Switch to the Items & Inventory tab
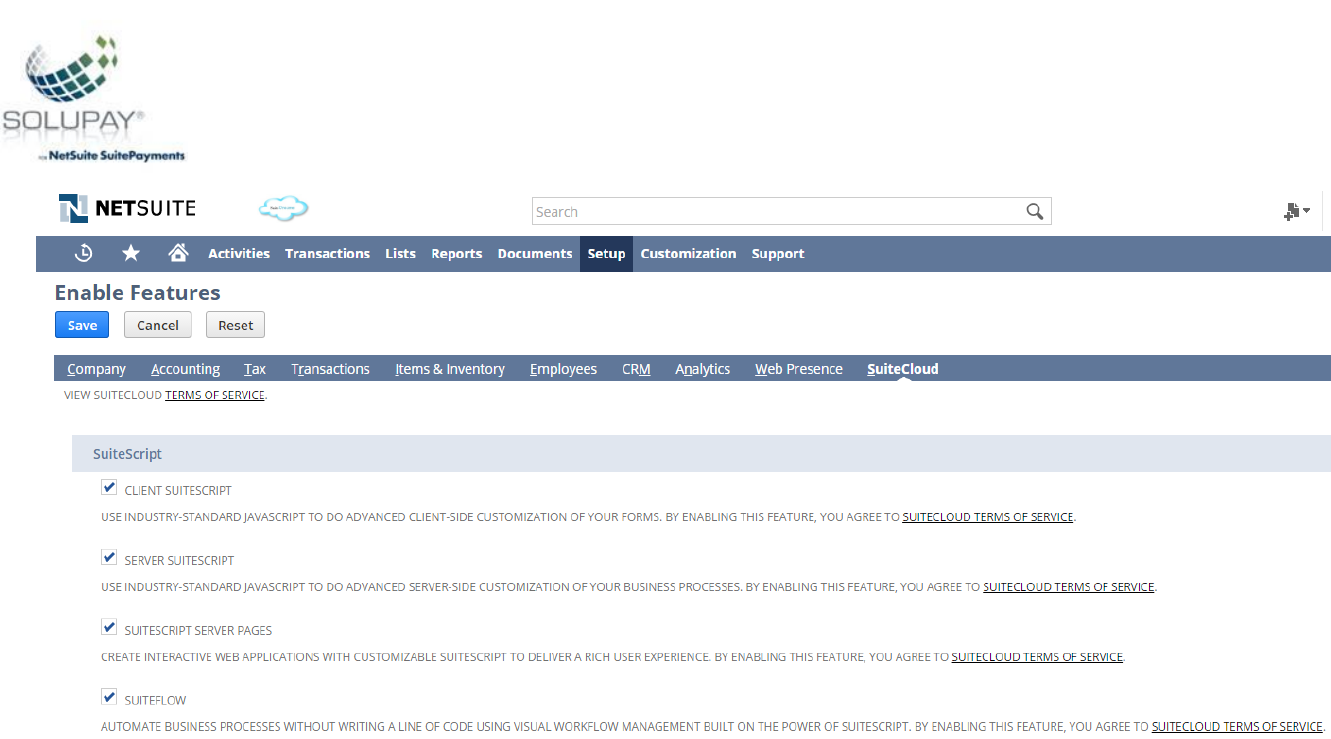Screen dimensions: 1331x739 point(450,369)
